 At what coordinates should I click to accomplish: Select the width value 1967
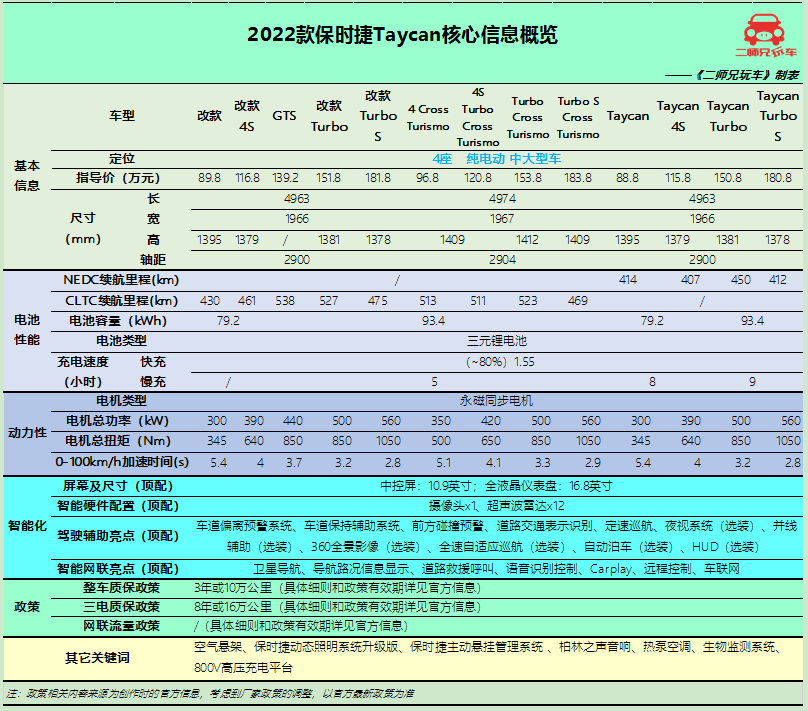coord(502,219)
